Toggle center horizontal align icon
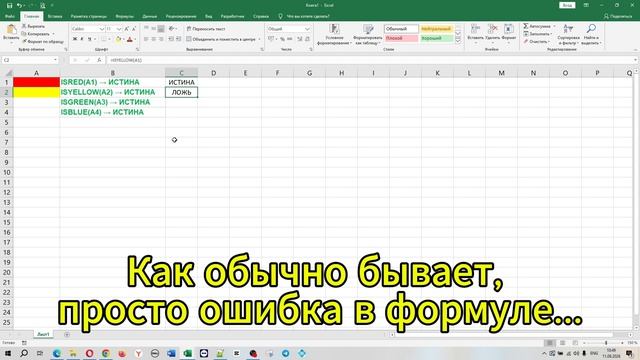This screenshot has height=360, width=640. (x=153, y=39)
